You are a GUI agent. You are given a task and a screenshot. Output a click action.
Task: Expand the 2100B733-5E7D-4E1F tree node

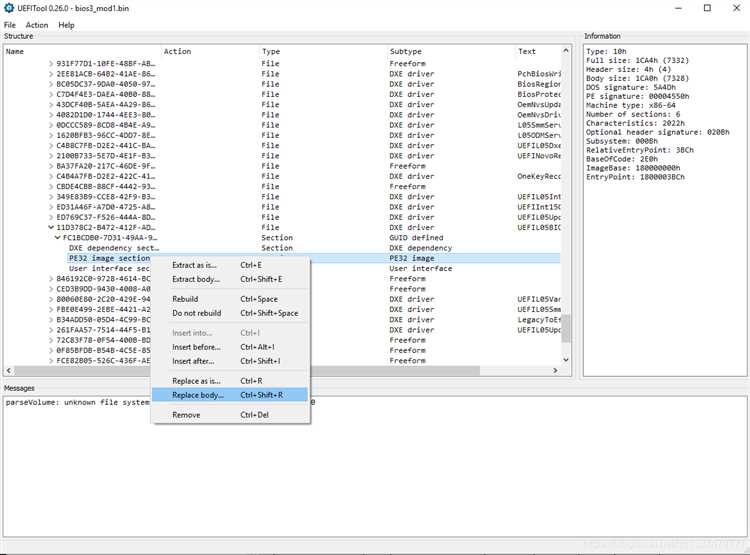click(51, 156)
